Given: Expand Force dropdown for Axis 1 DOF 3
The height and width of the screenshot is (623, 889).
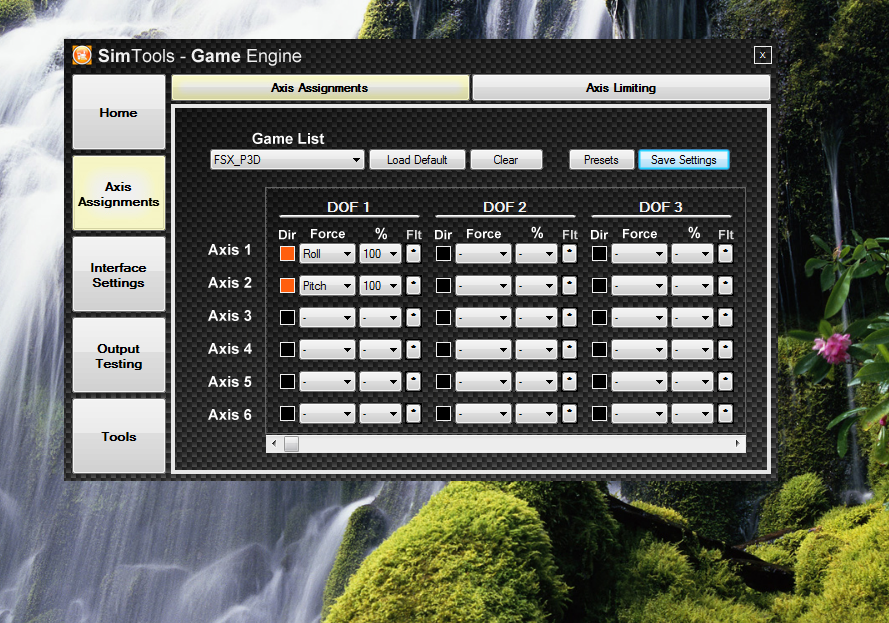Looking at the screenshot, I should [639, 253].
